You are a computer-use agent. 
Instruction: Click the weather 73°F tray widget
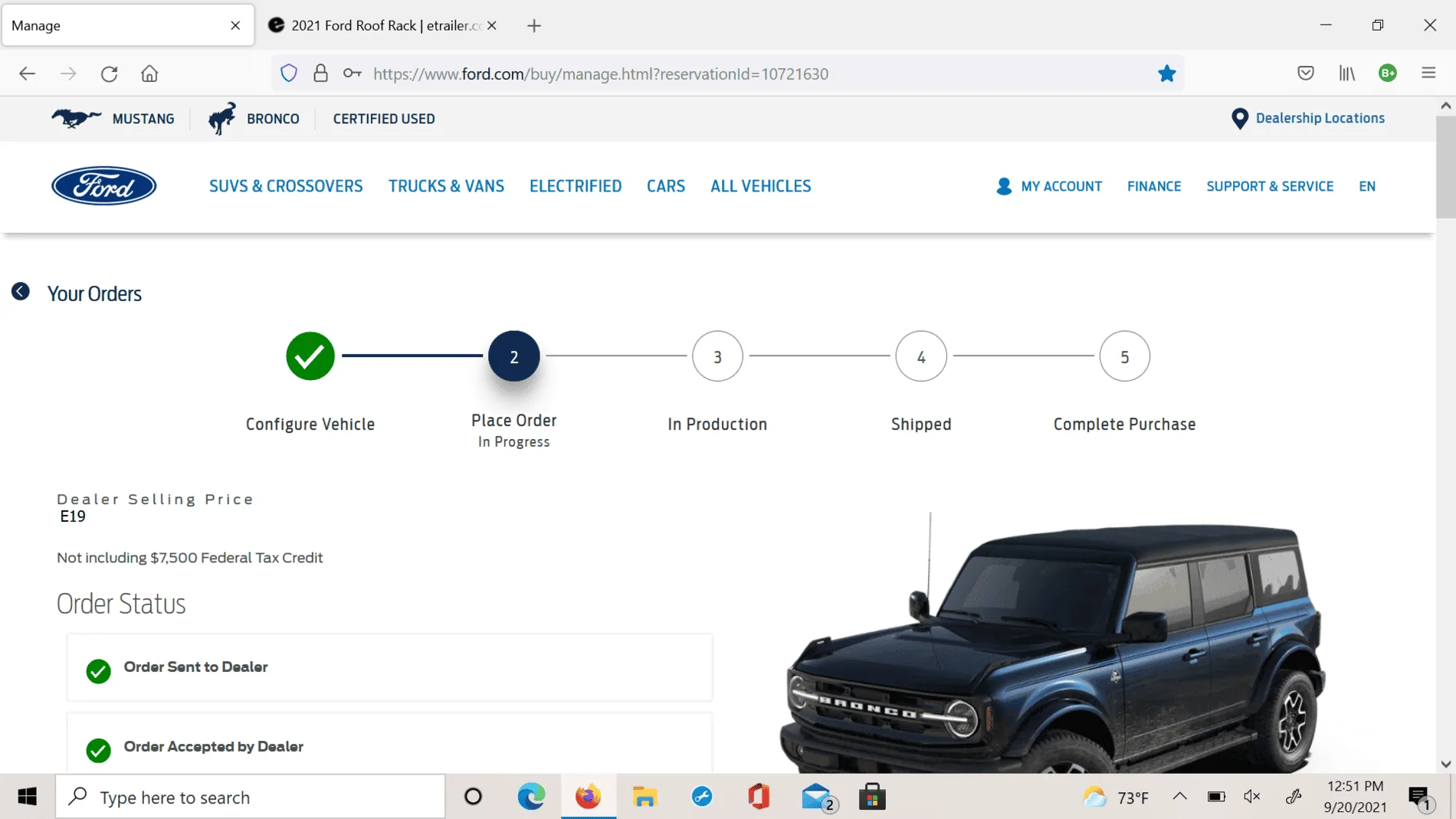[x=1116, y=797]
